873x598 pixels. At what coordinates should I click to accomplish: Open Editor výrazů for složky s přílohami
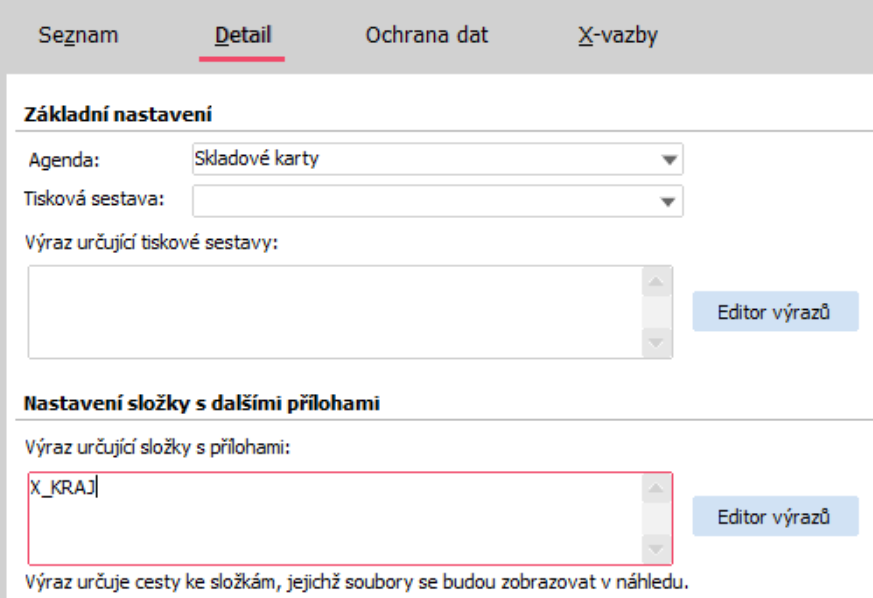coord(774,518)
